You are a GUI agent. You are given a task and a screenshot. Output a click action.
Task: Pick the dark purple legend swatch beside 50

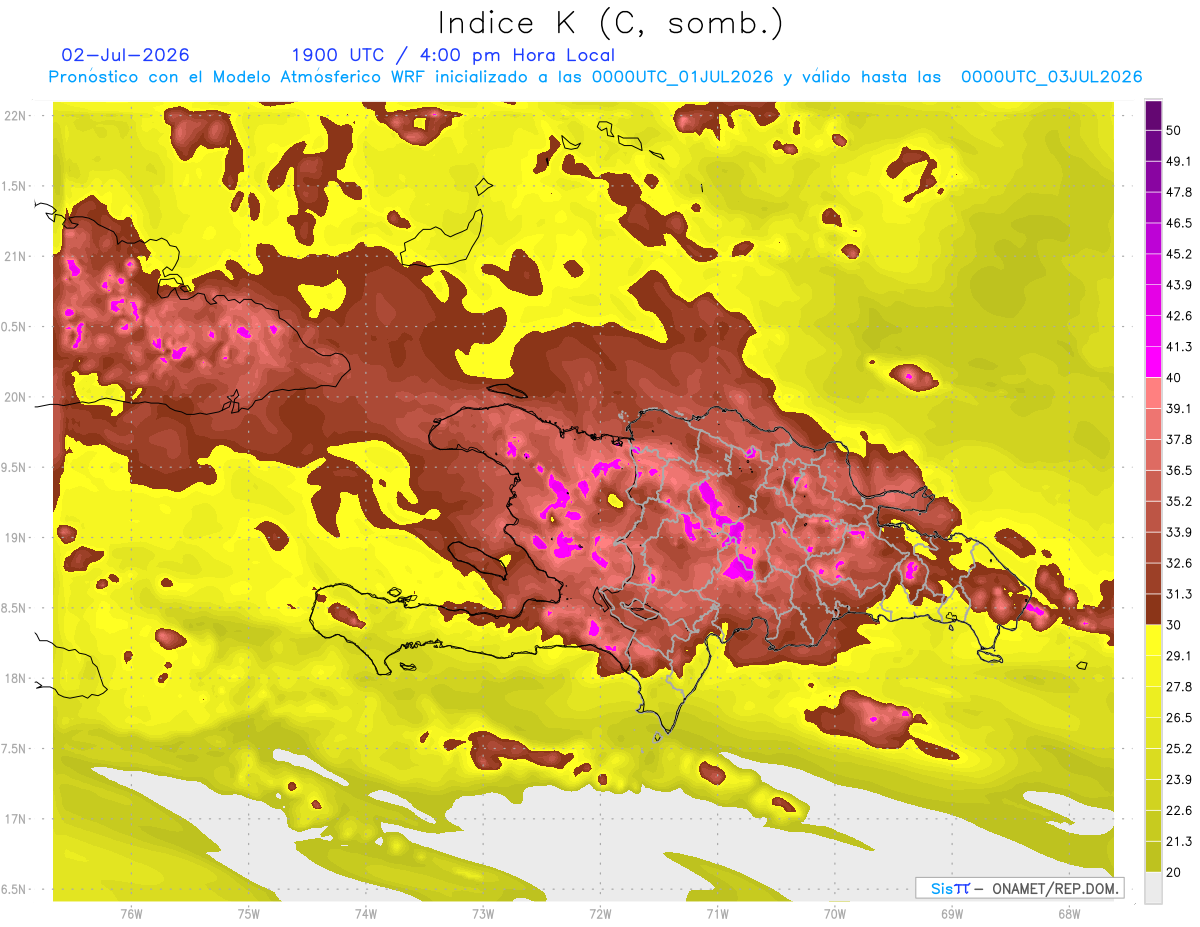click(1153, 116)
